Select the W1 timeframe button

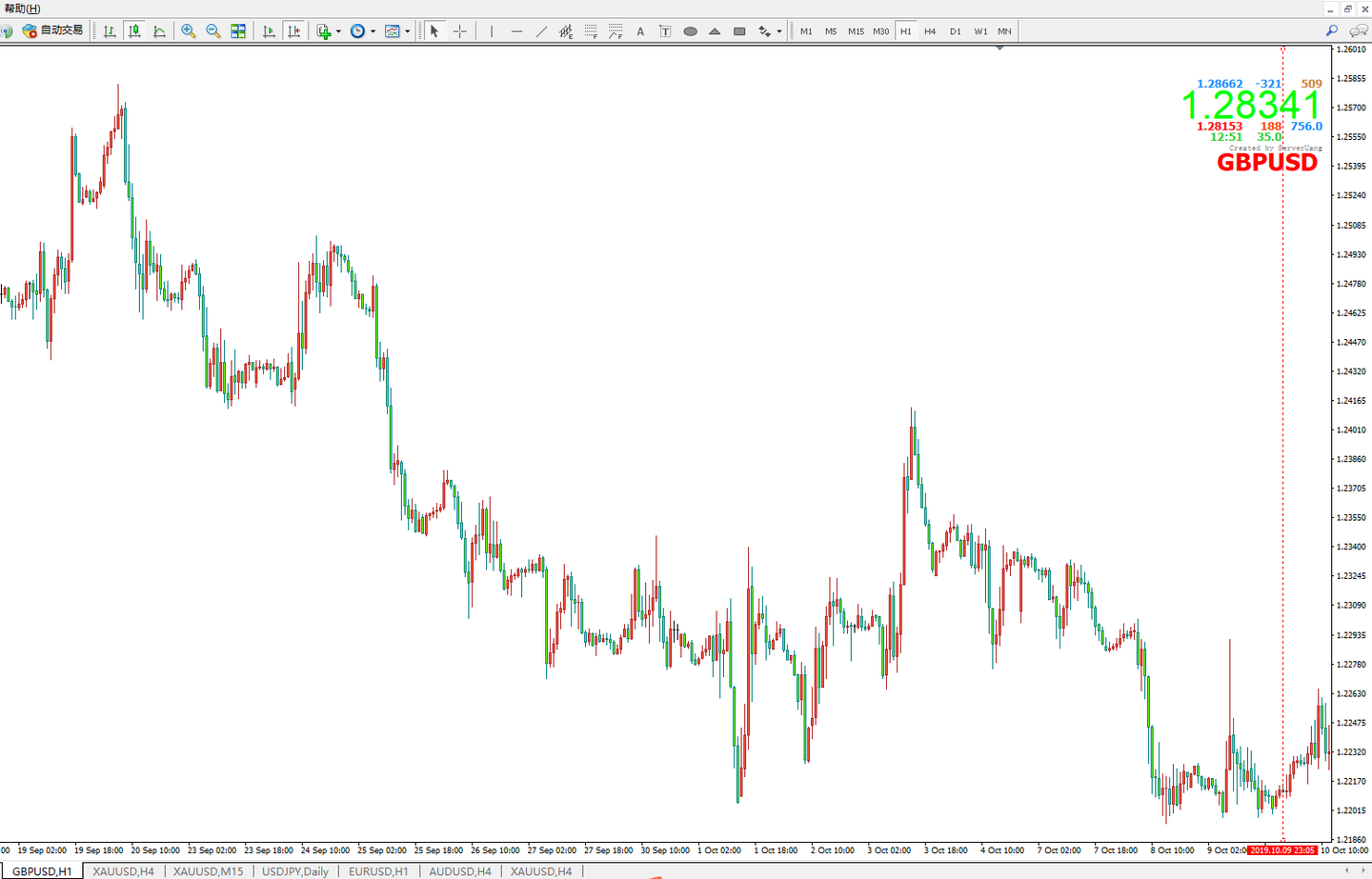(980, 30)
